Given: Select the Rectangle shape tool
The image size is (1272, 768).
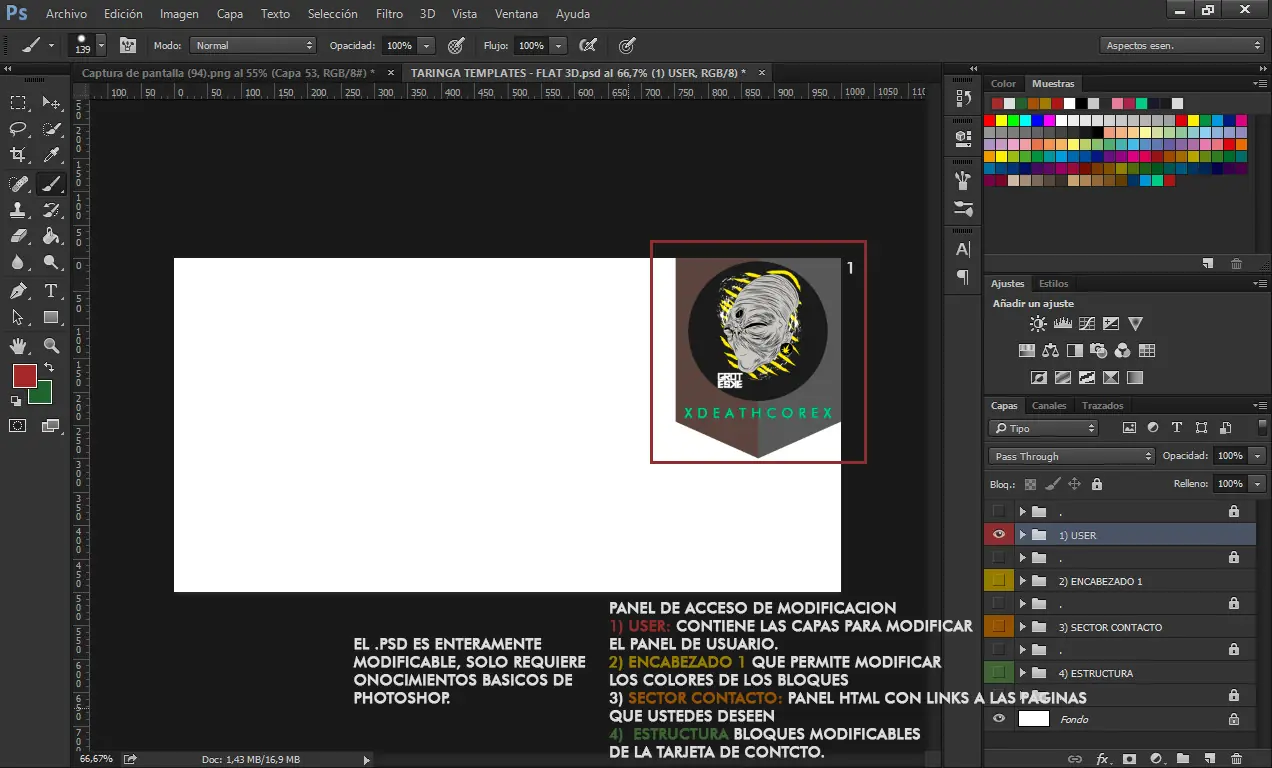Looking at the screenshot, I should point(51,318).
